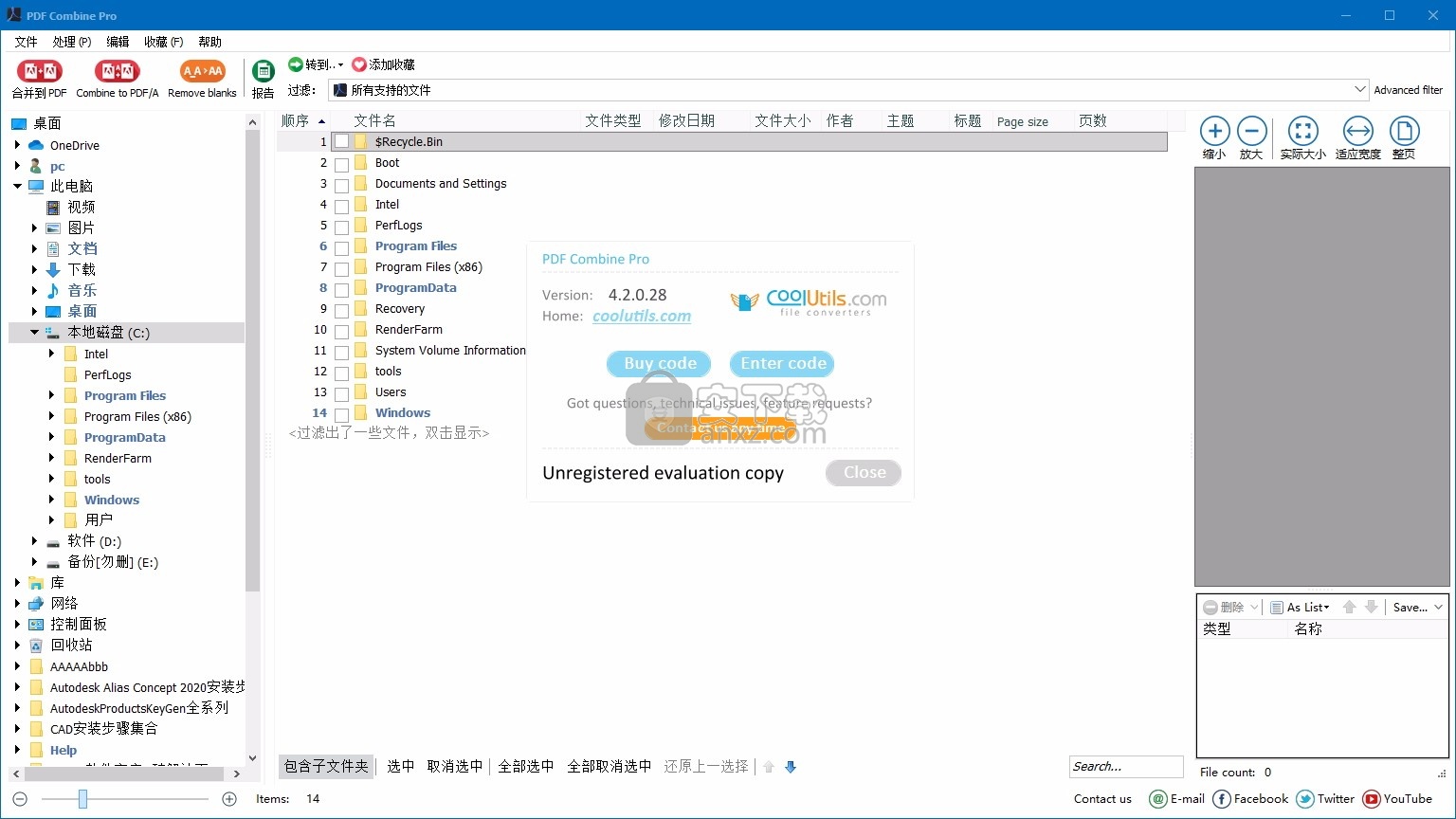The image size is (1456, 819).
Task: Open the YouTube link icon
Action: pos(1372,799)
